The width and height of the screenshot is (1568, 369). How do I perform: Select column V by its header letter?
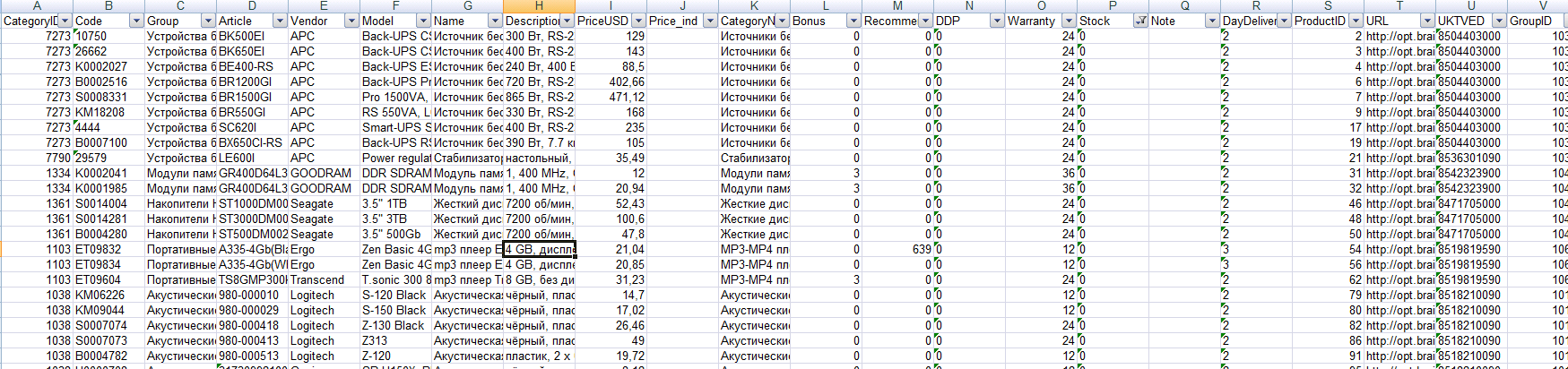click(x=1538, y=5)
